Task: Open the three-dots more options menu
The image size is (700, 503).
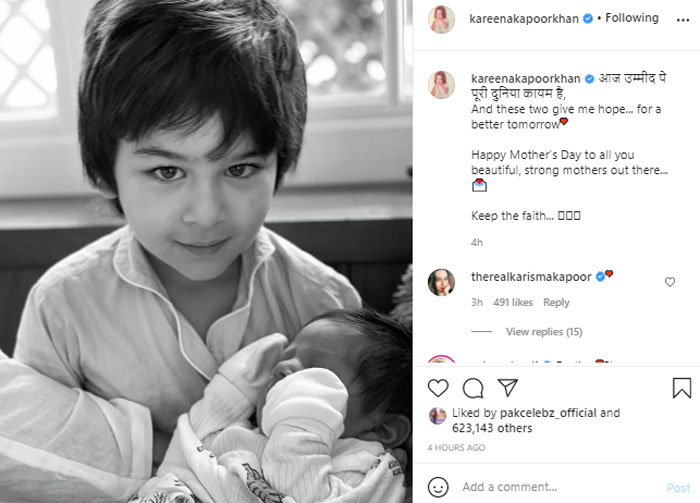Action: 683,20
